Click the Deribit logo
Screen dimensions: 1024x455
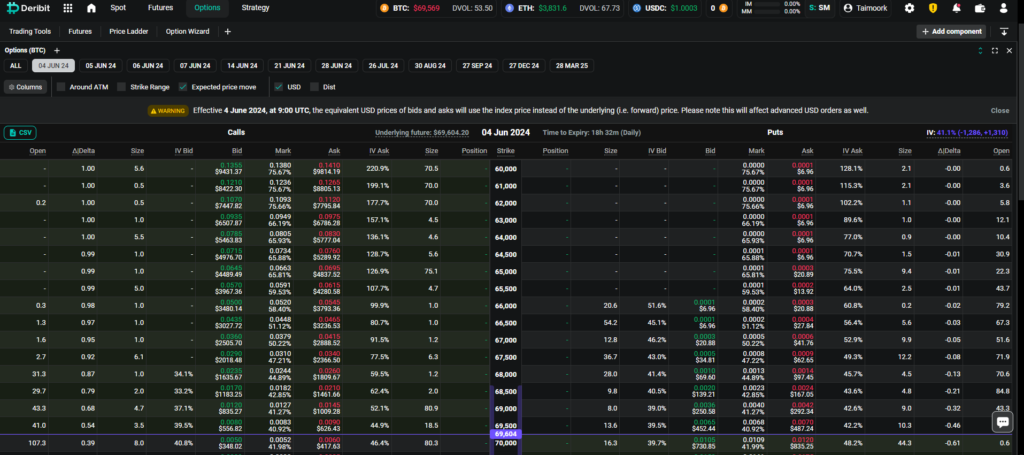(x=29, y=8)
